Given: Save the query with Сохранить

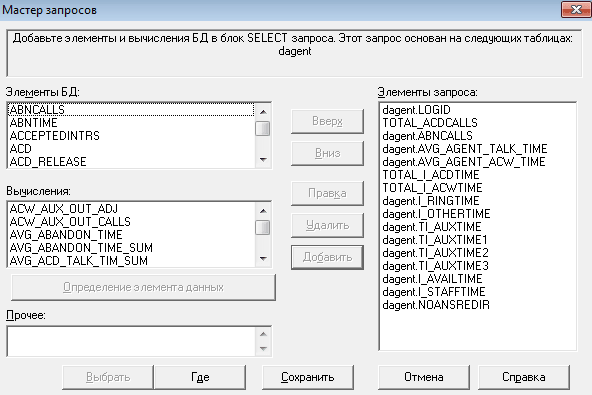Looking at the screenshot, I should pyautogui.click(x=308, y=377).
